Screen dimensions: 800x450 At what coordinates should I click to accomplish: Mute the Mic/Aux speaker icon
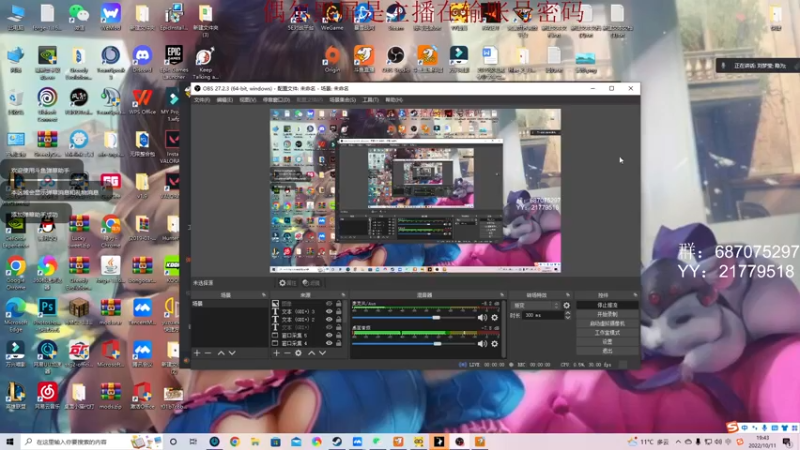pyautogui.click(x=482, y=317)
